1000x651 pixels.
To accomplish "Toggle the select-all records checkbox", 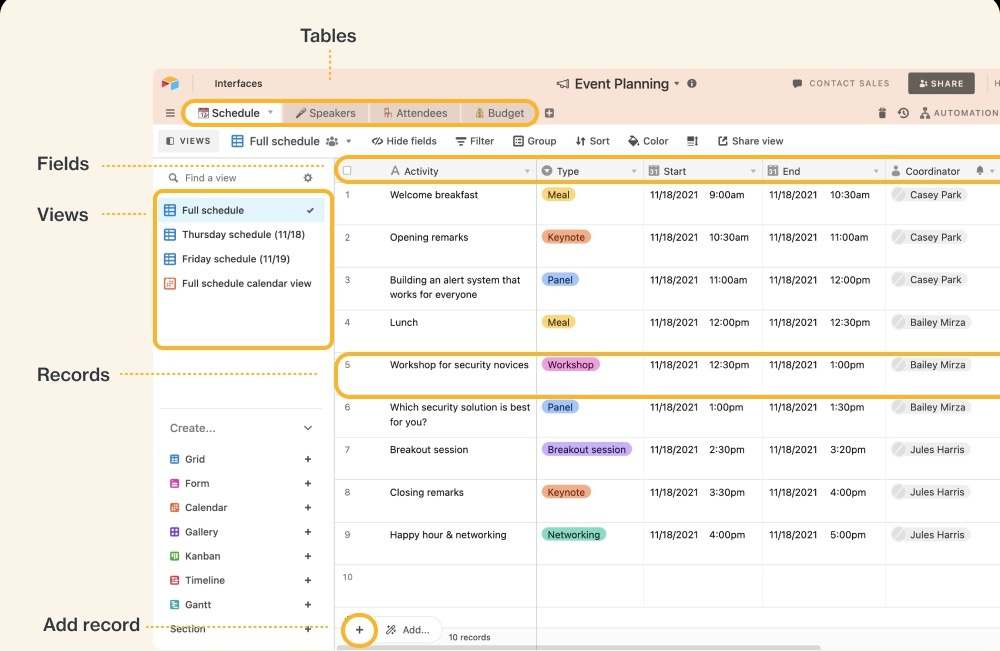I will [x=347, y=170].
